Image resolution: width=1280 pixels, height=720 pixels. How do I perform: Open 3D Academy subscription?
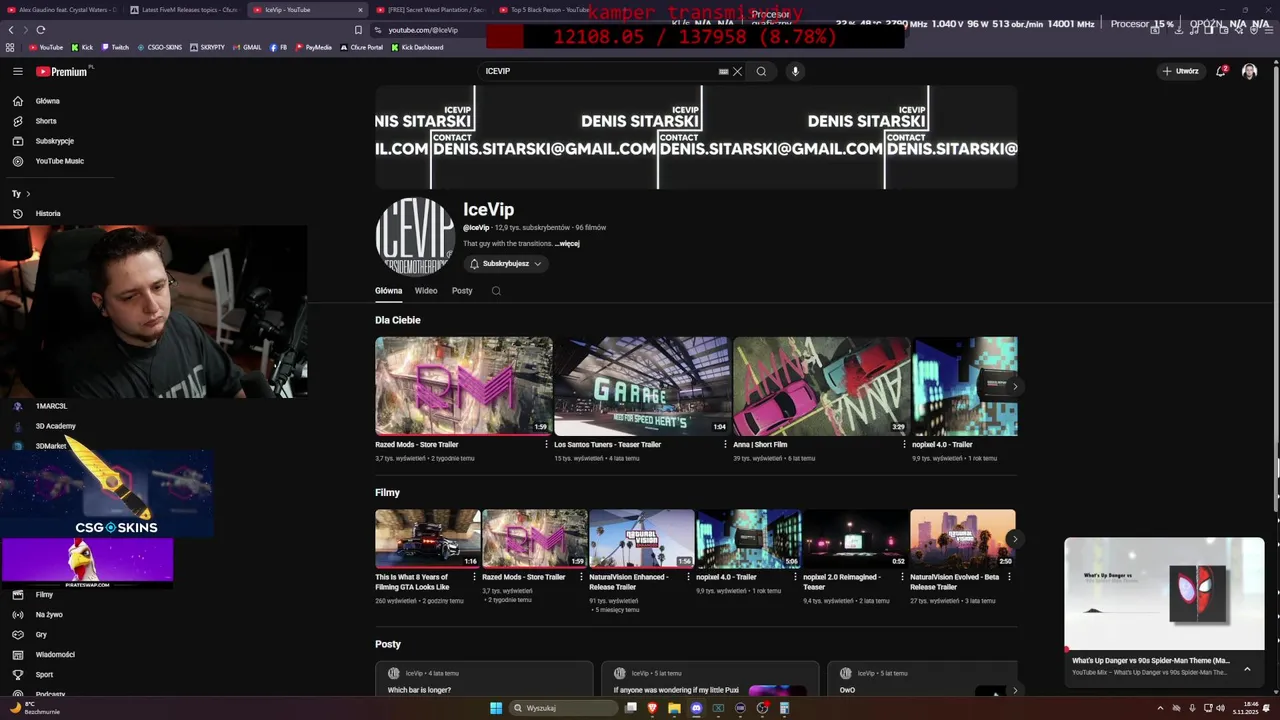pyautogui.click(x=55, y=426)
